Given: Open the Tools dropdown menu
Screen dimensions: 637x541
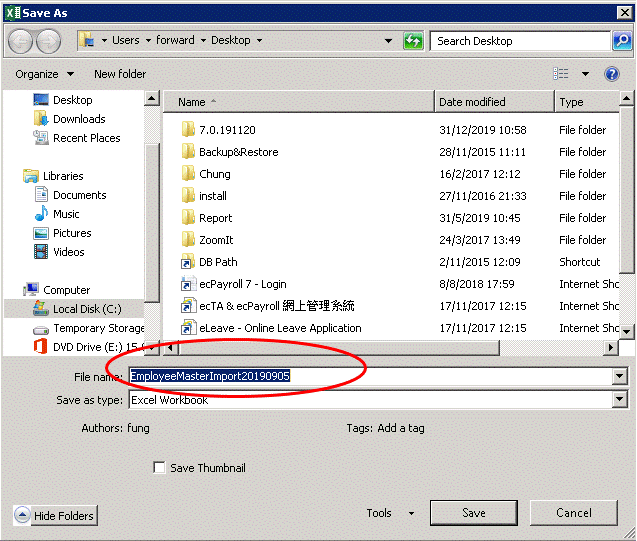Looking at the screenshot, I should point(390,513).
